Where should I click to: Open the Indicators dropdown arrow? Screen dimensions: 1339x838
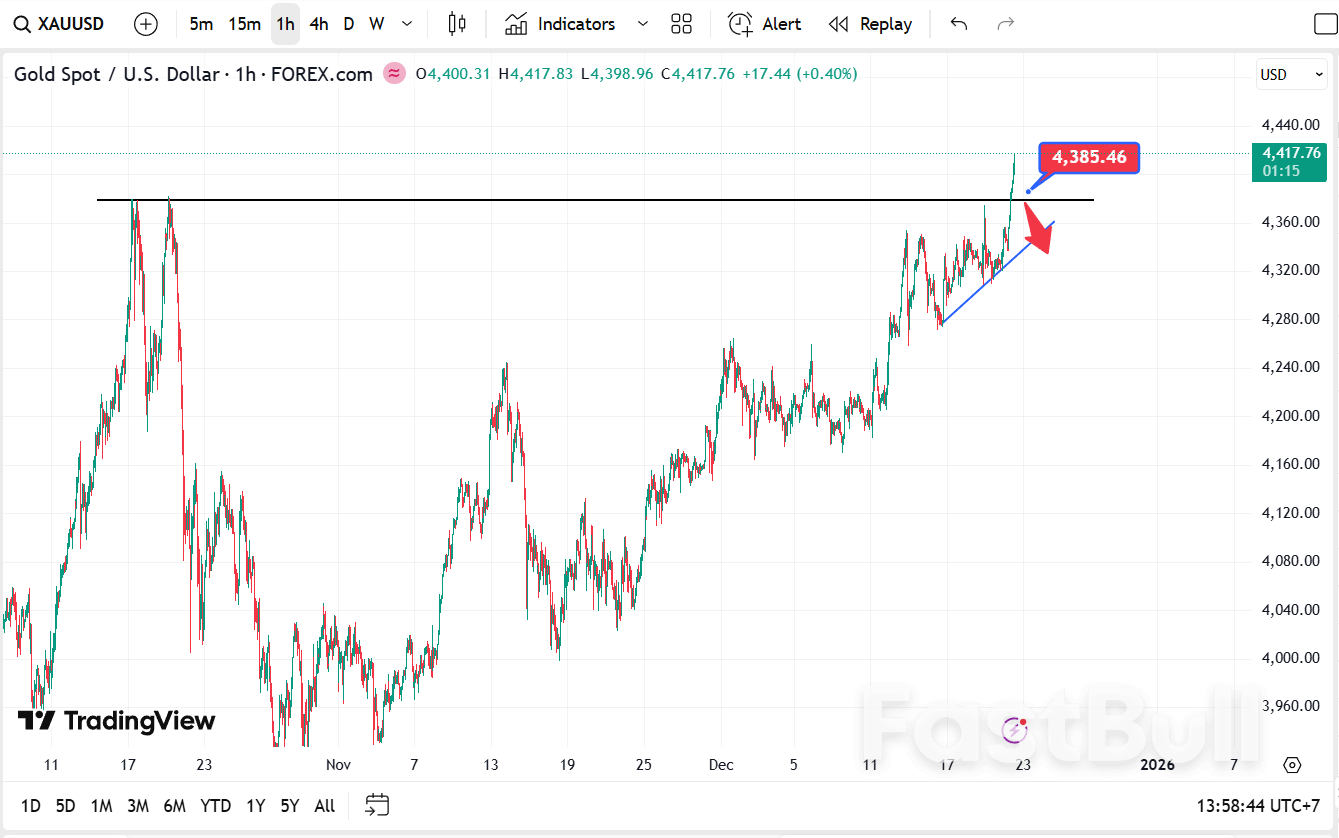coord(642,23)
